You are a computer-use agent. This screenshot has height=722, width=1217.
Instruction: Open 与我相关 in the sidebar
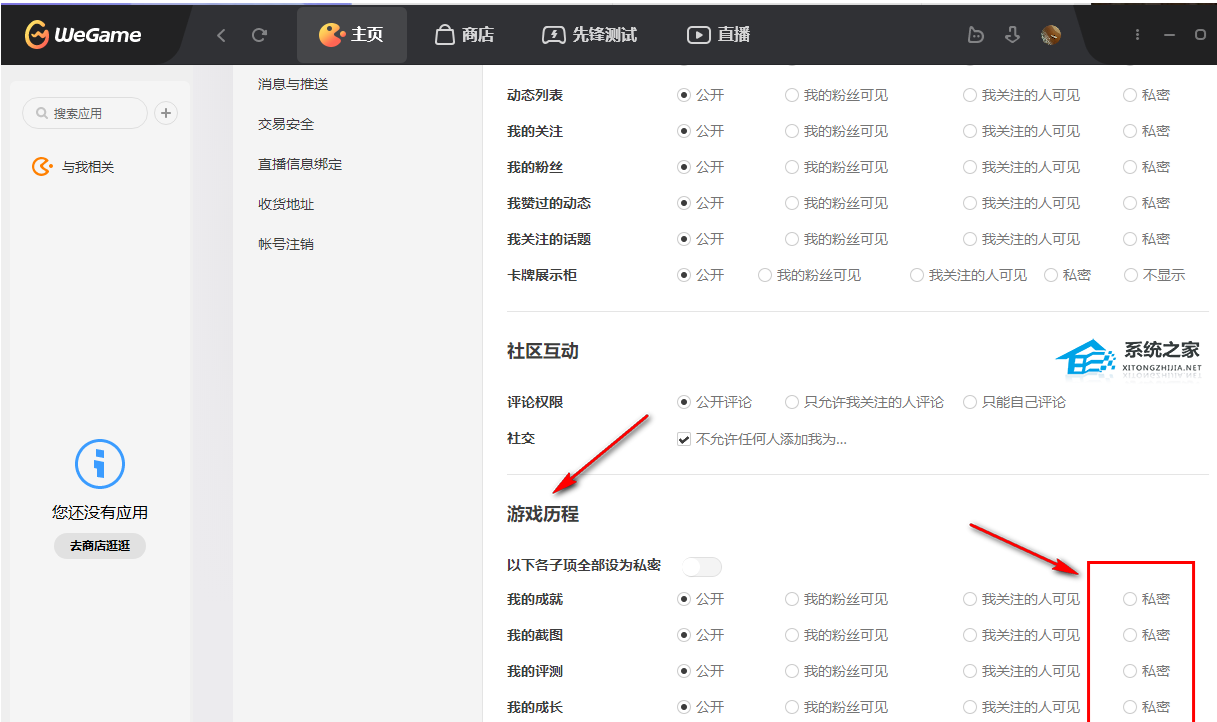[x=75, y=167]
